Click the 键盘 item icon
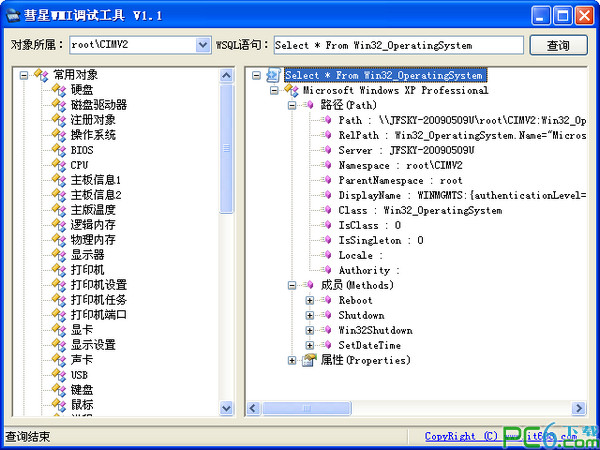The height and width of the screenshot is (450, 600). [x=59, y=390]
